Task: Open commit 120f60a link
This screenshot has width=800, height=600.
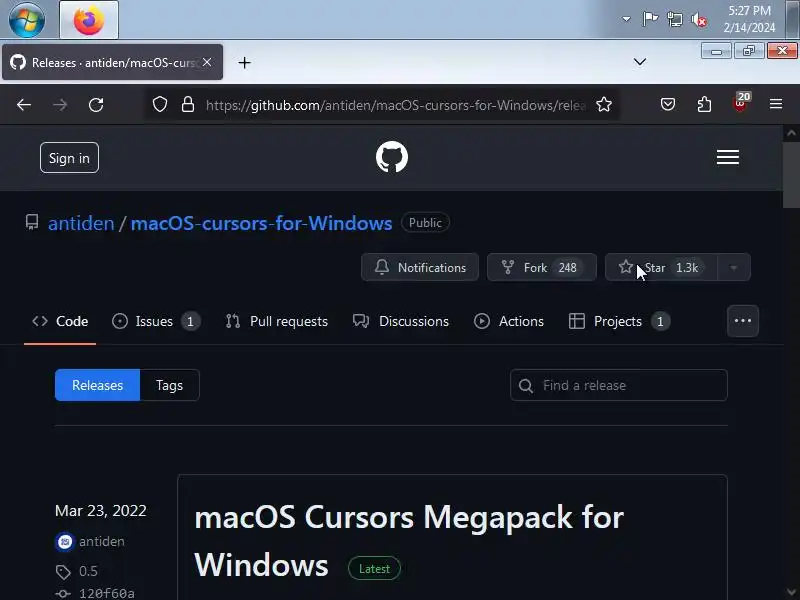Action: tap(107, 593)
